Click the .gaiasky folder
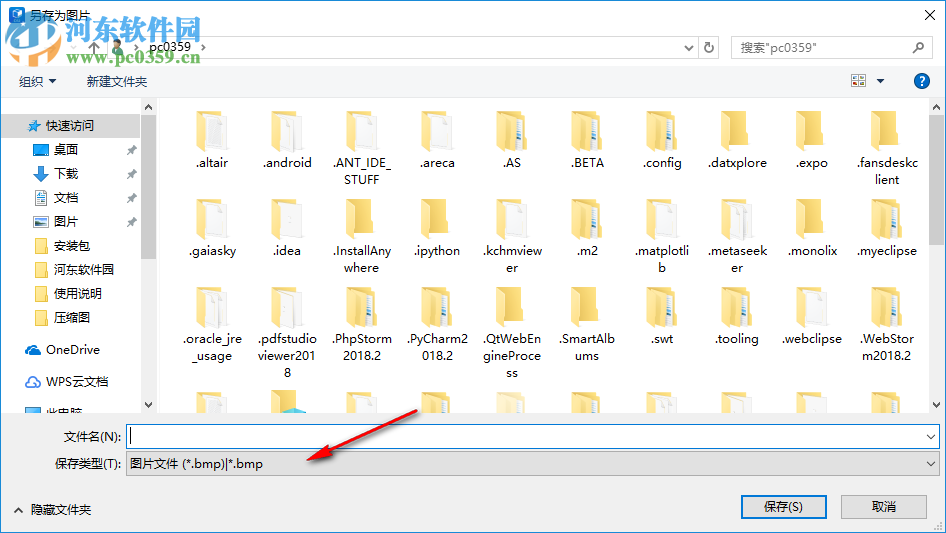 click(x=212, y=228)
